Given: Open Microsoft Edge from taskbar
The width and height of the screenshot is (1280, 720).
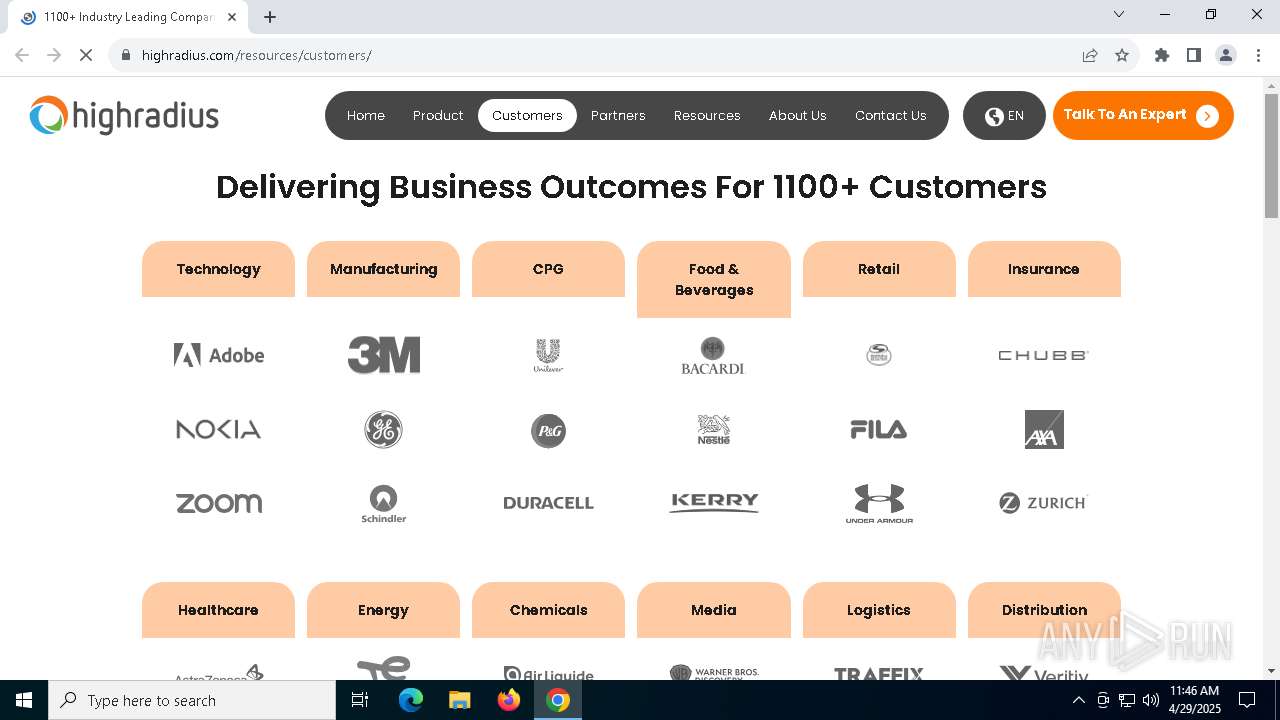Looking at the screenshot, I should [411, 700].
